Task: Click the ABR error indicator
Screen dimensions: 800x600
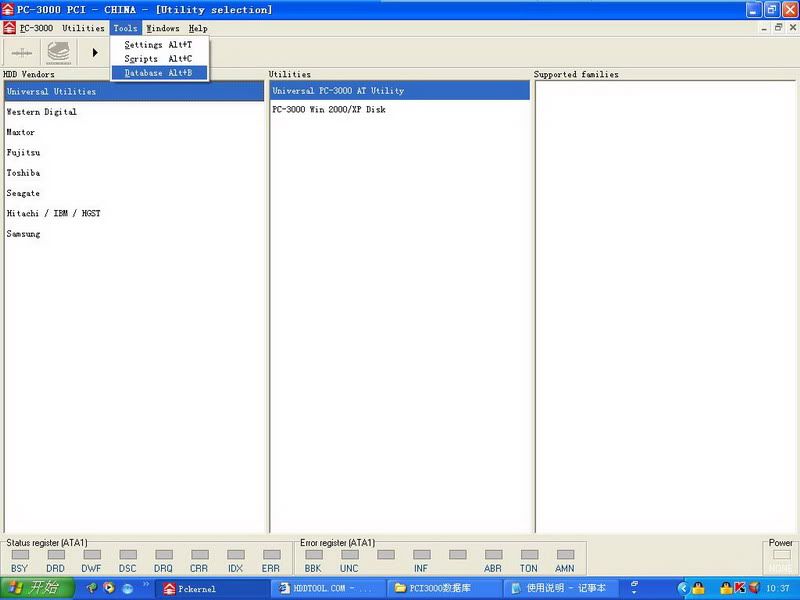Action: coord(493,555)
